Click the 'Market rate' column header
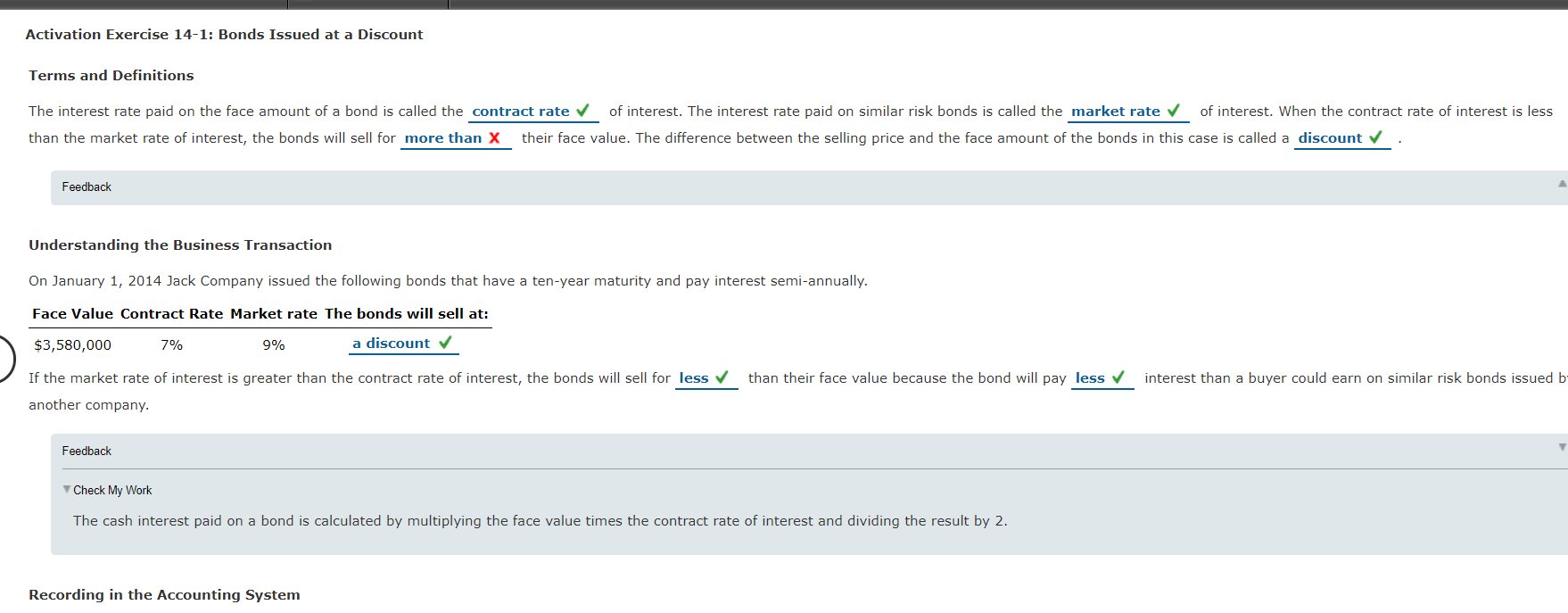 [274, 314]
